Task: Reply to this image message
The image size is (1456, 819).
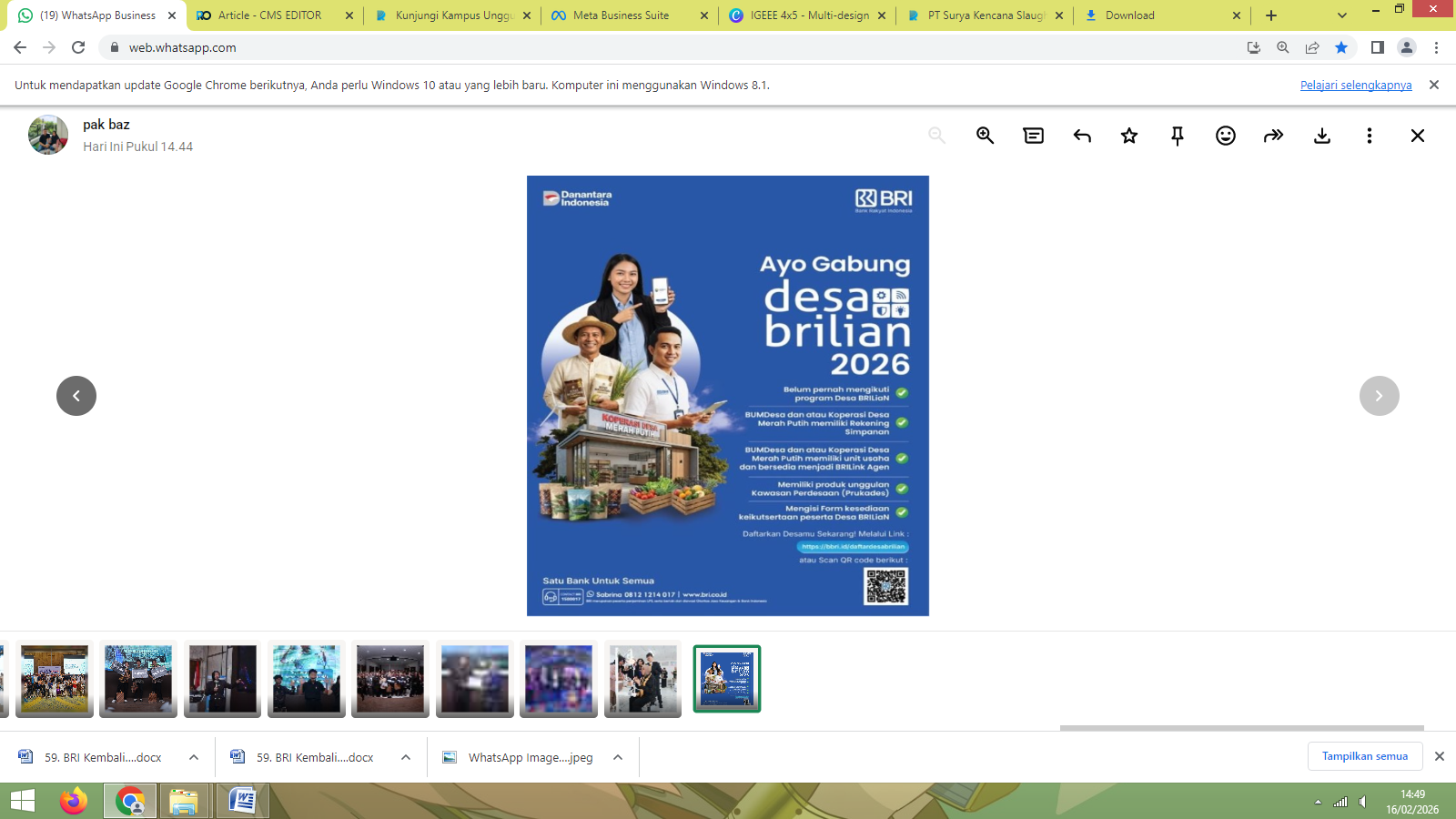Action: tap(1082, 136)
